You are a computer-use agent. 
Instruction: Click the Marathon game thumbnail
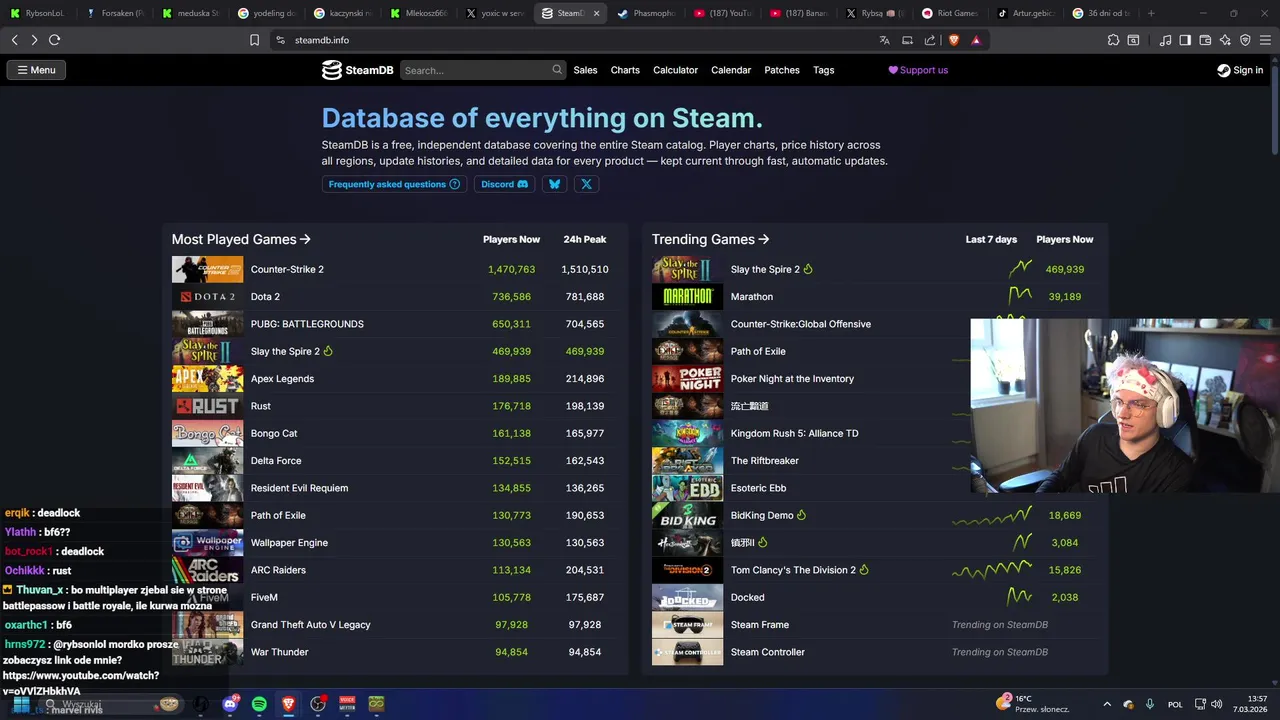click(687, 297)
